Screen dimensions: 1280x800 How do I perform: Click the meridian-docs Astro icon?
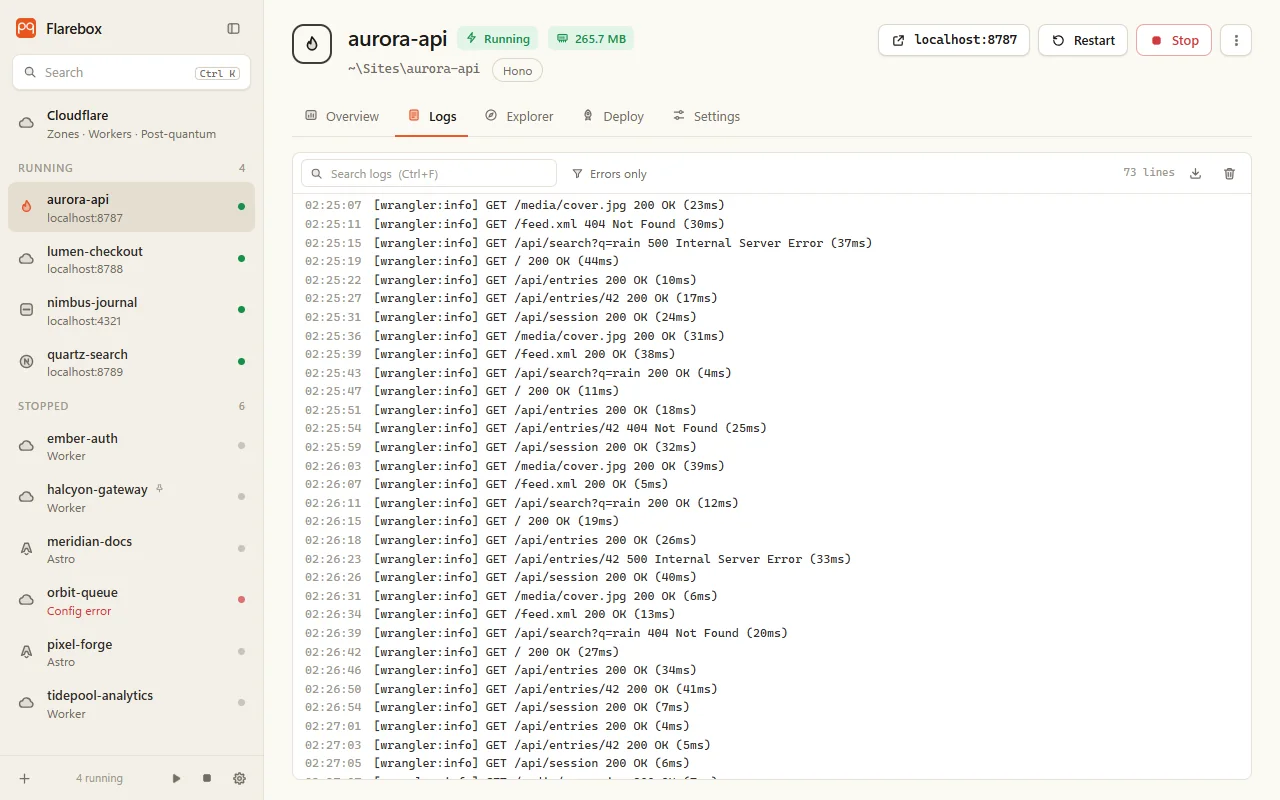27,549
